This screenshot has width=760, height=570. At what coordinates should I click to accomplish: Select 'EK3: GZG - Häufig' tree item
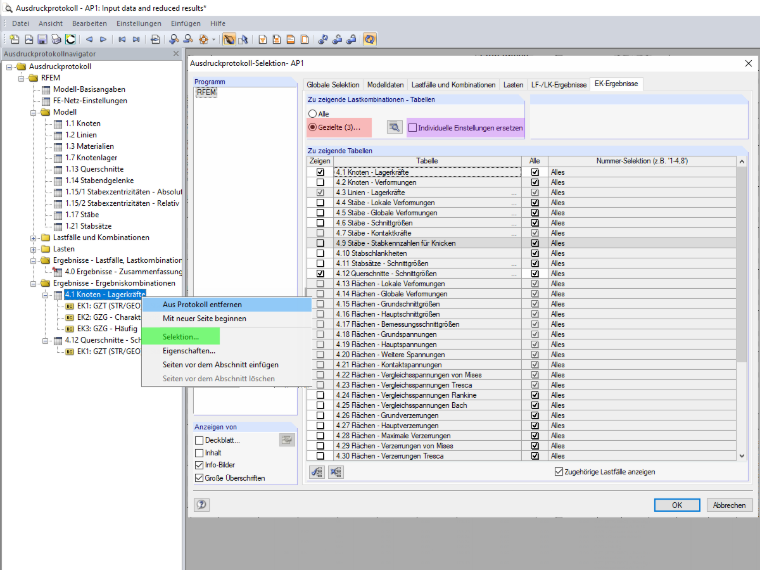click(107, 329)
